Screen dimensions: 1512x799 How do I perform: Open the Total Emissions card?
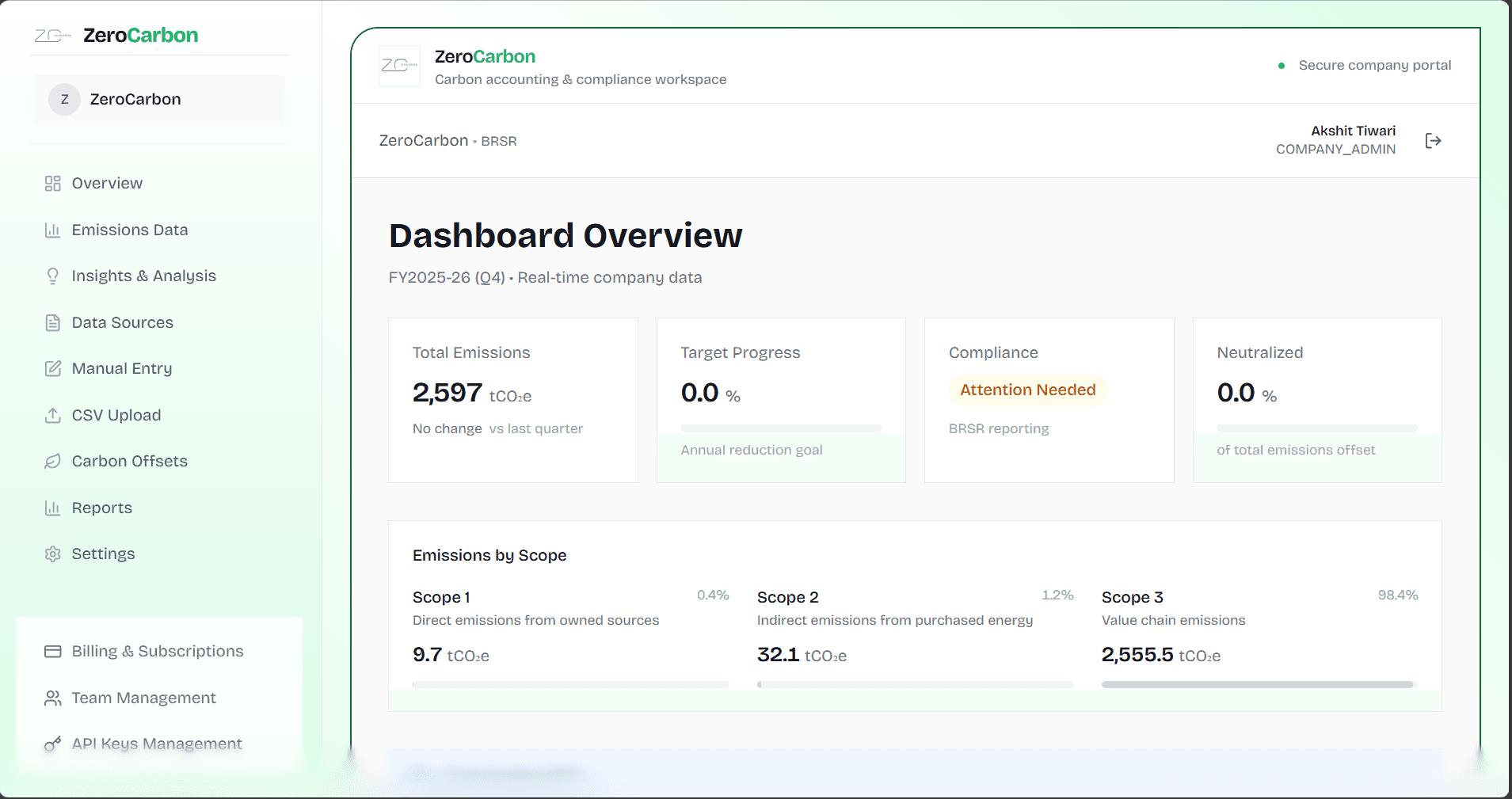tap(512, 400)
